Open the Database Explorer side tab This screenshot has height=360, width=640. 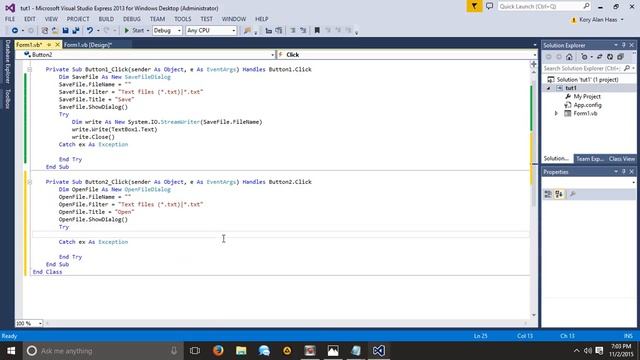tap(7, 62)
